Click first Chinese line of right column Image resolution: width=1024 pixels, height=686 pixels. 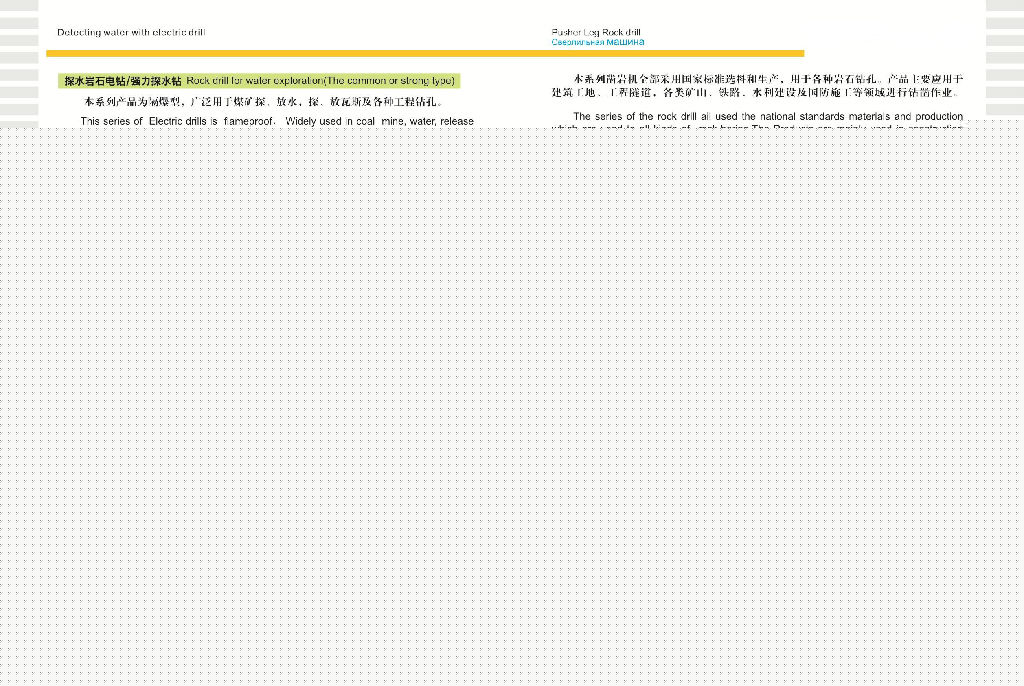pyautogui.click(x=767, y=78)
